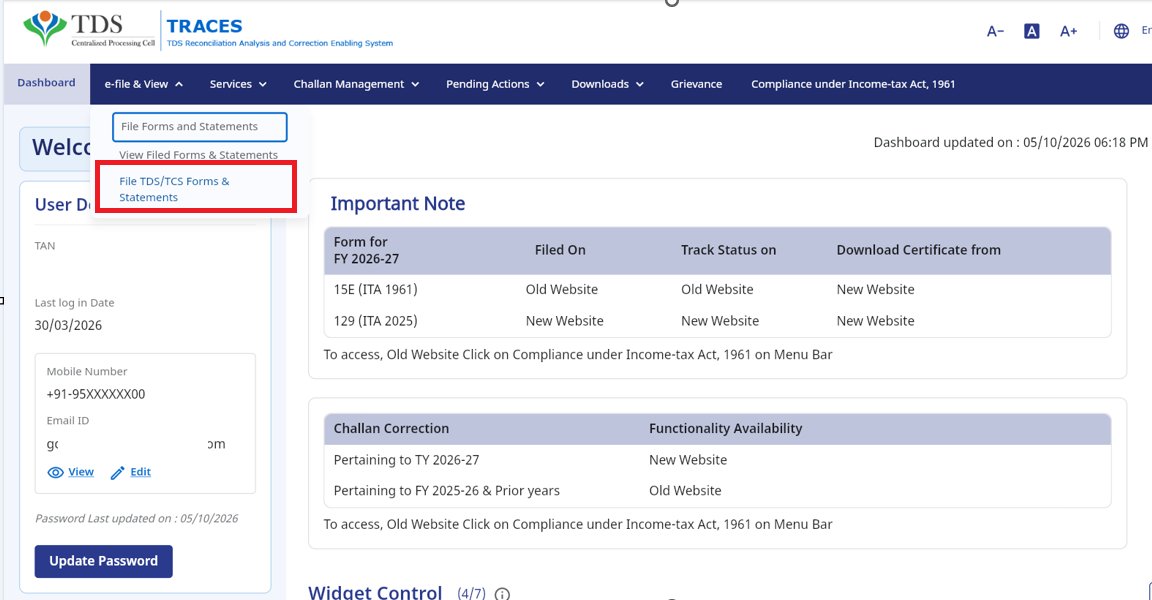Expand the Pending Actions dropdown
The height and width of the screenshot is (600, 1152).
click(x=494, y=84)
